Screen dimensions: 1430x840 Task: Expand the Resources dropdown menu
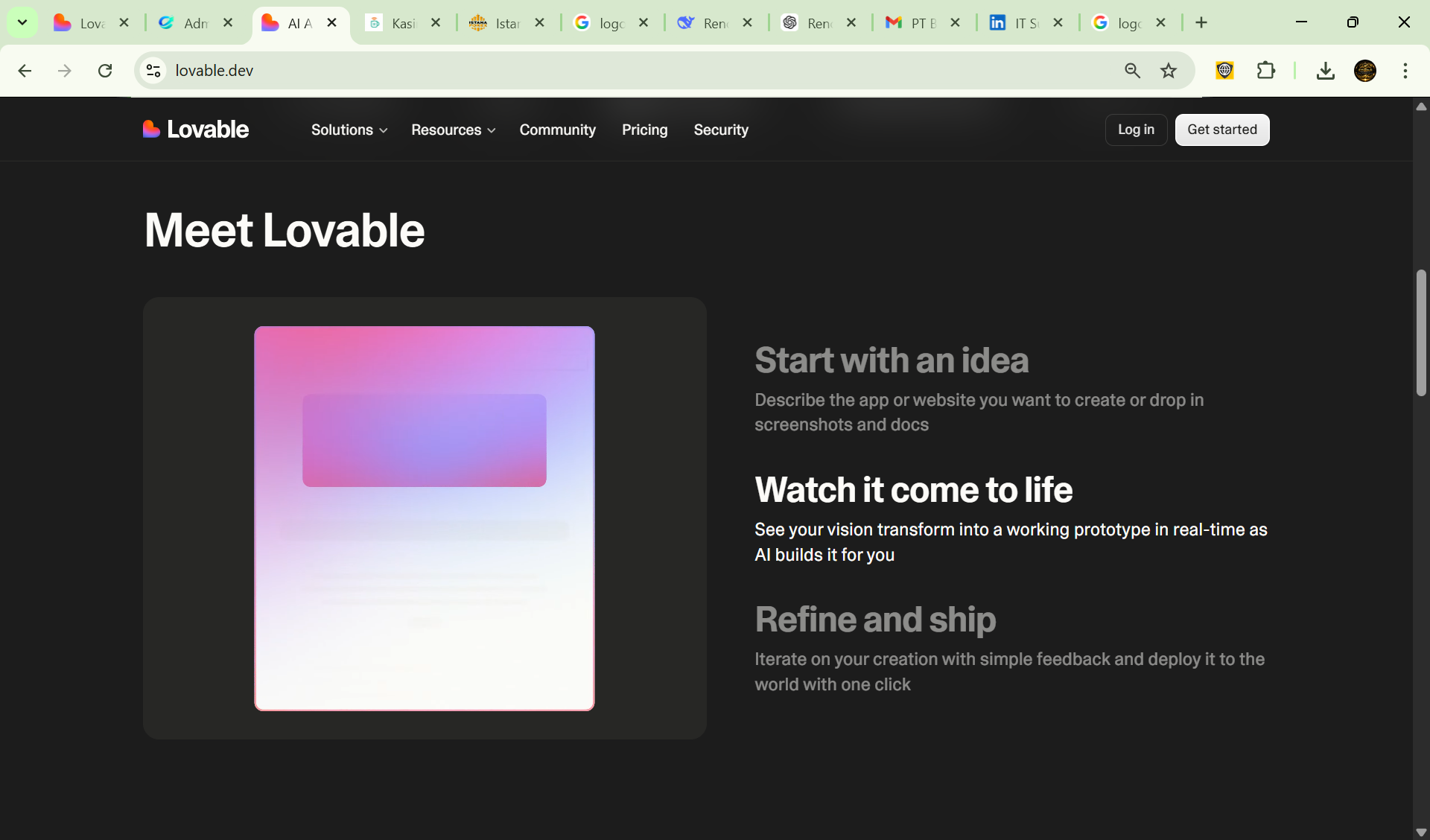click(x=453, y=130)
